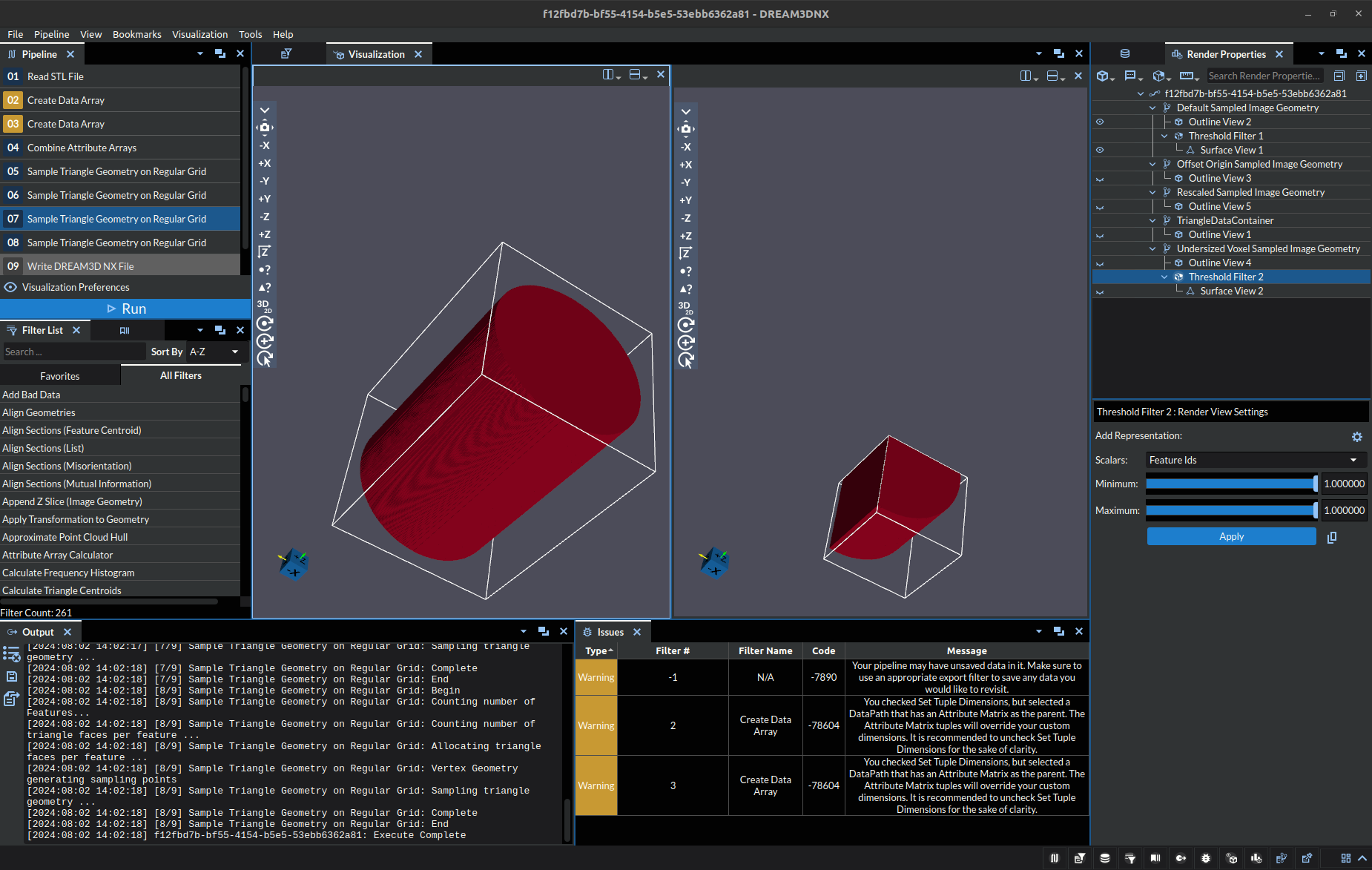The image size is (1372, 870).
Task: Open the Scalars dropdown showing Feature Ids
Action: pyautogui.click(x=1255, y=460)
